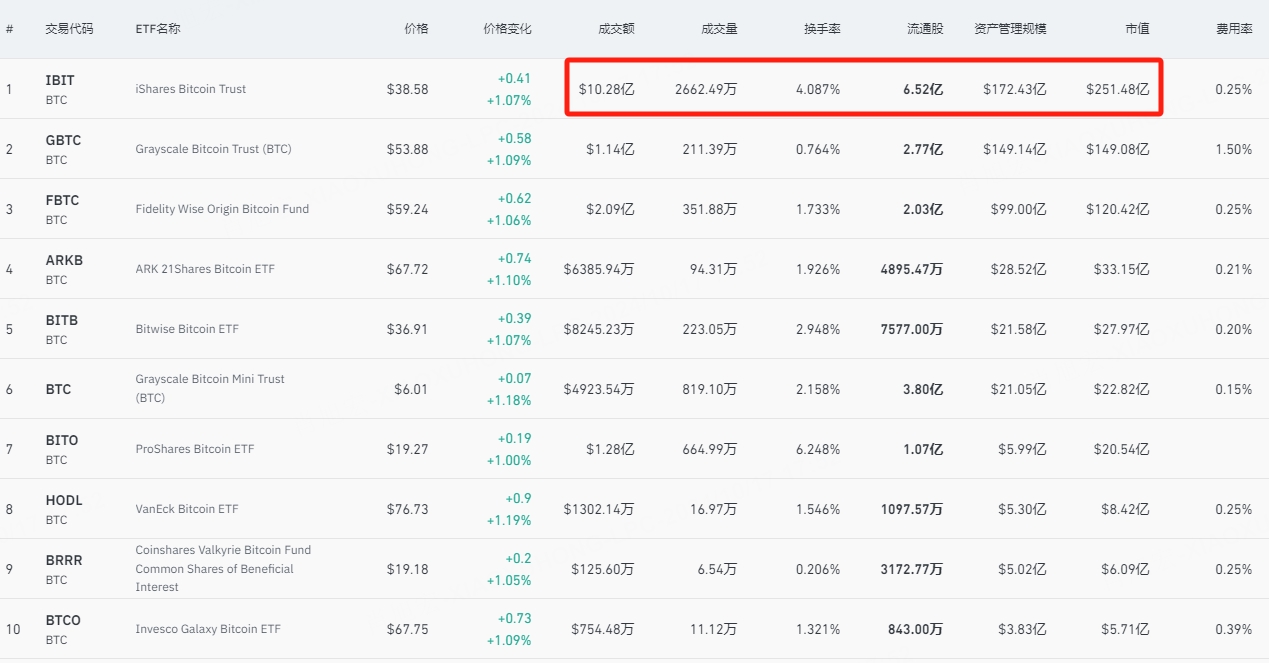Click the $5.71亿 market cap cell
This screenshot has height=663, width=1269.
point(1125,629)
